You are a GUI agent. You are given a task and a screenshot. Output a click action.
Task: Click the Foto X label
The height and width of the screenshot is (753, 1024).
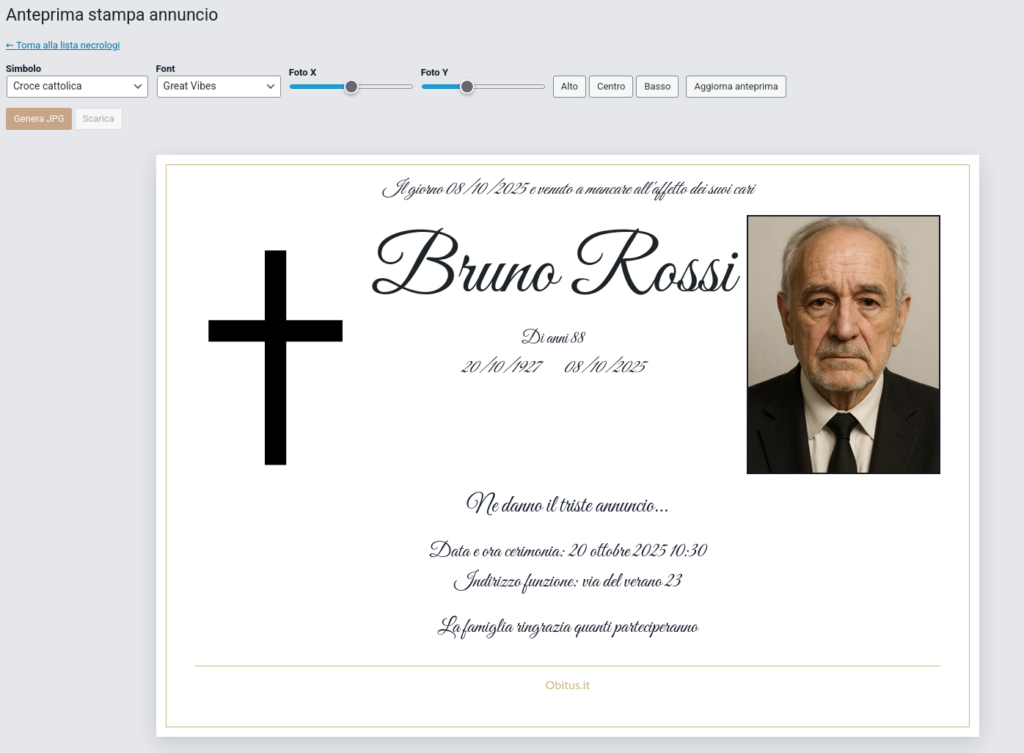coord(302,72)
